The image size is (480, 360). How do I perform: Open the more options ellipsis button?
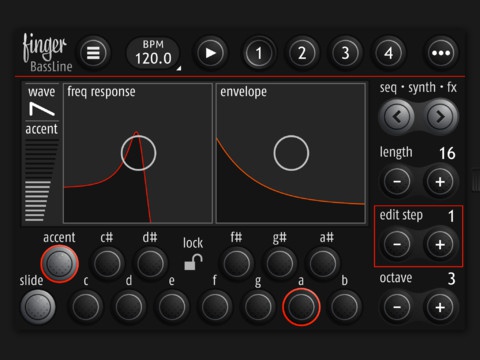click(441, 53)
